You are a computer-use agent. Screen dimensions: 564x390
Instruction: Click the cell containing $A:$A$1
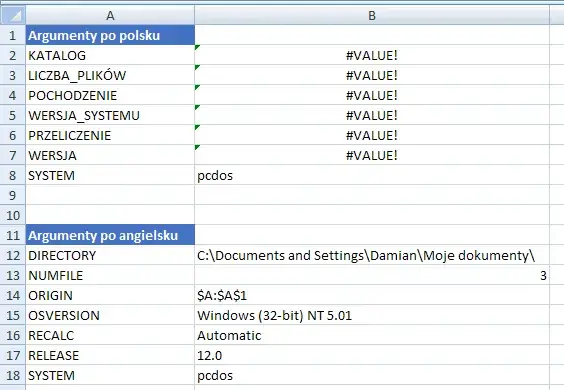372,295
